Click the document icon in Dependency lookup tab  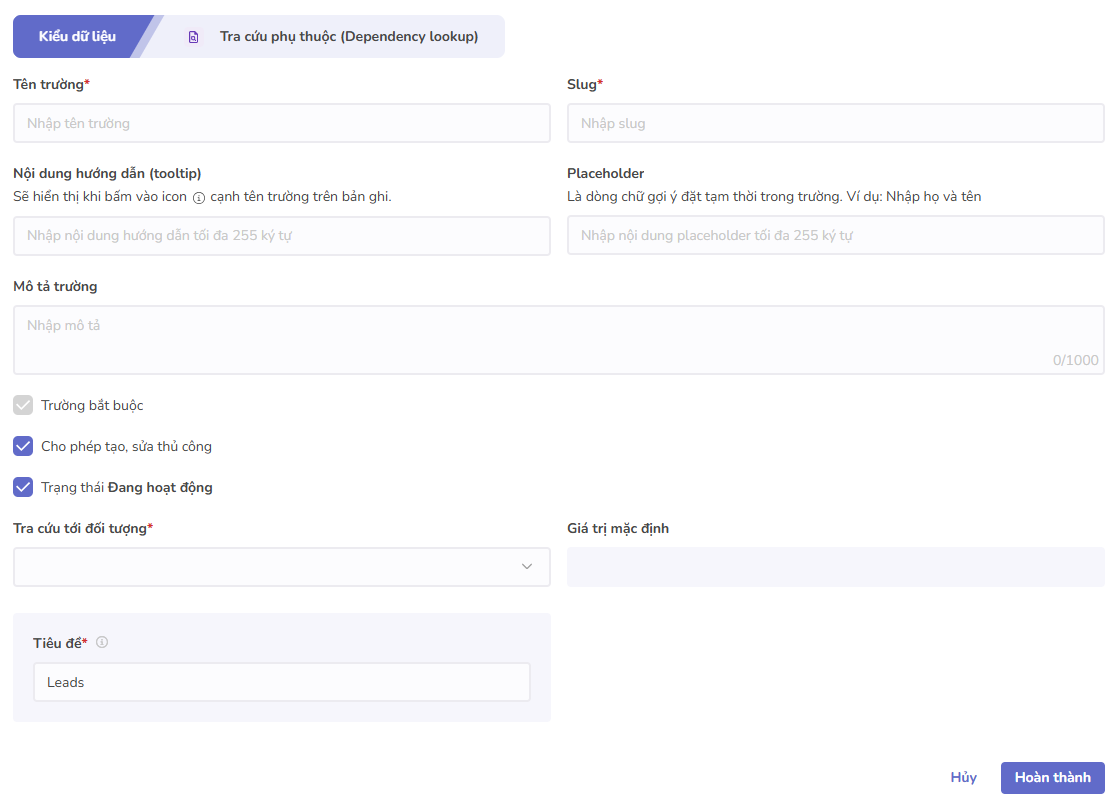[194, 37]
